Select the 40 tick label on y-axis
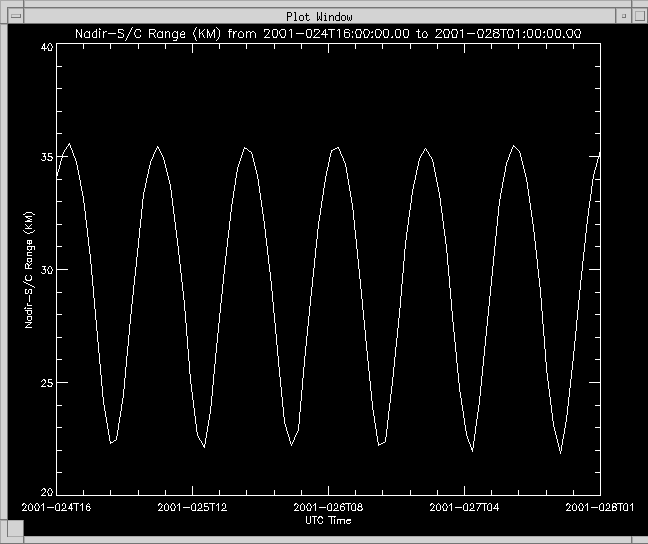 click(45, 47)
